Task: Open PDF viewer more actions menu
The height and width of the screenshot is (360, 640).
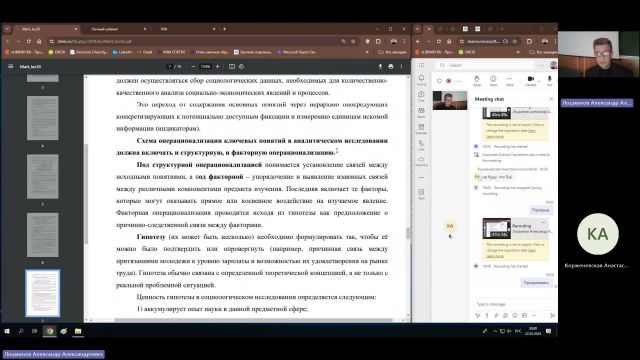Action: (401, 67)
